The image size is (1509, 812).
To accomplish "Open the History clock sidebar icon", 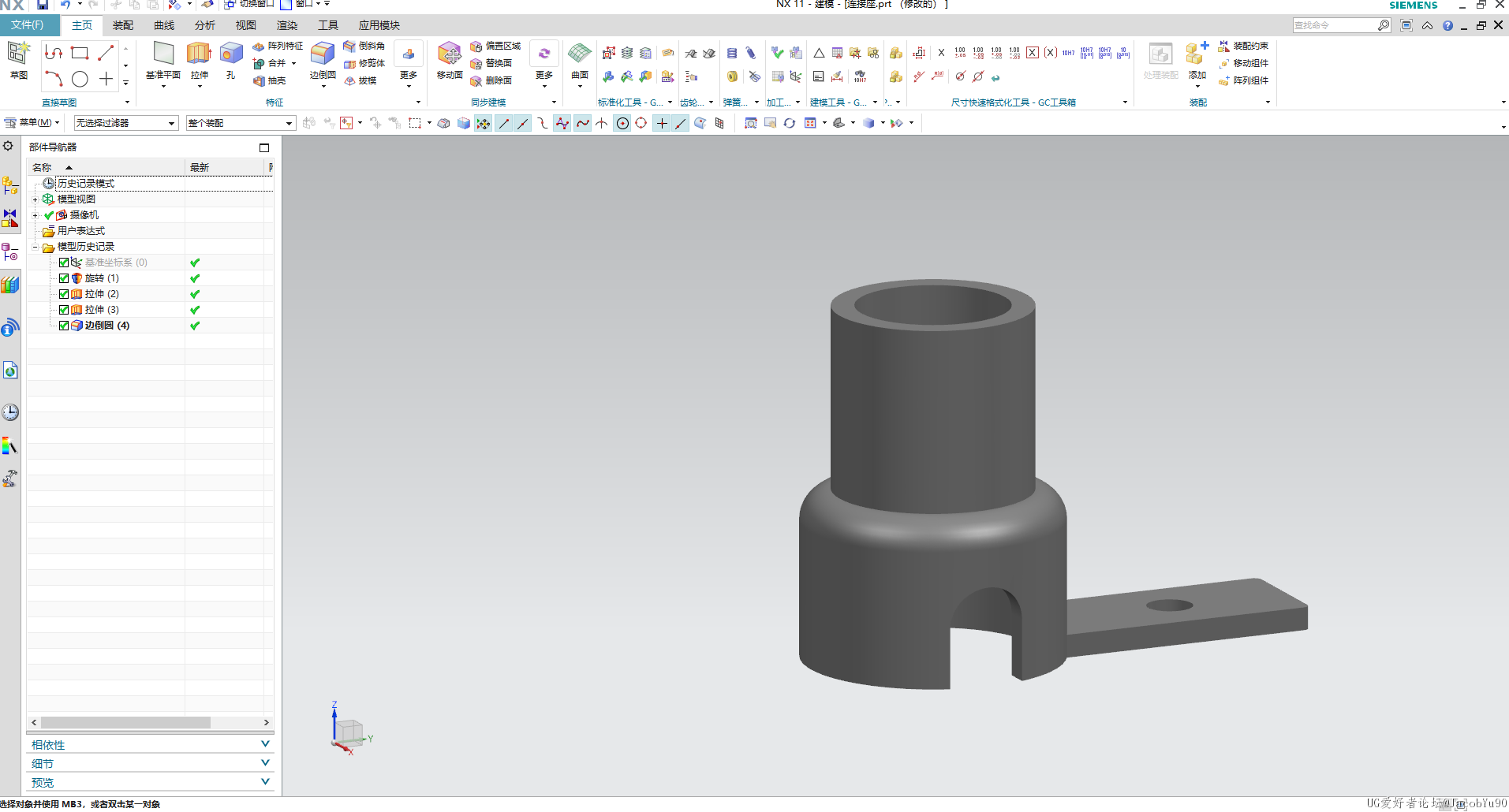I will pos(10,412).
